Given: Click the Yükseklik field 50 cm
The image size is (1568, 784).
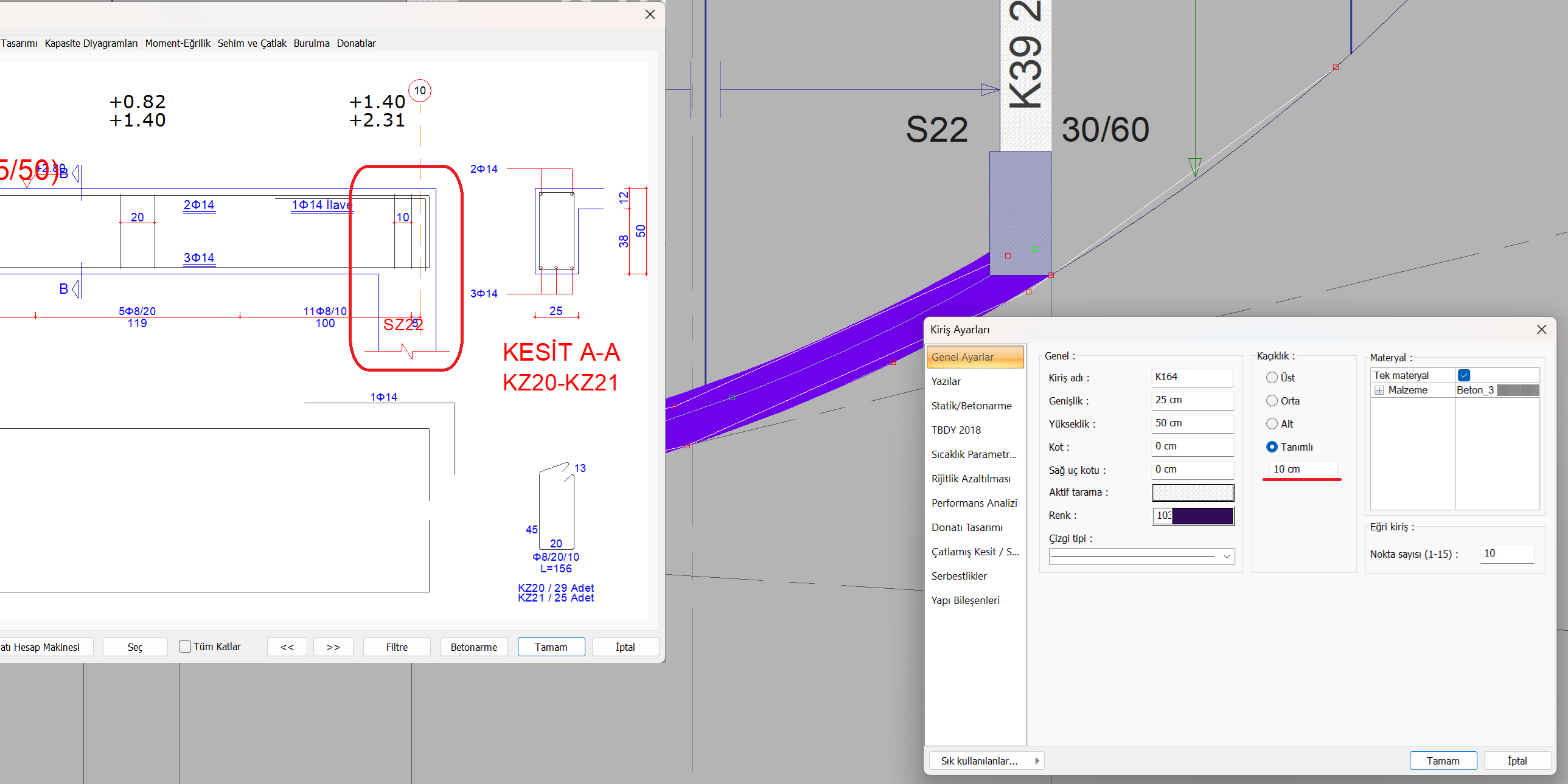Looking at the screenshot, I should click(1193, 424).
